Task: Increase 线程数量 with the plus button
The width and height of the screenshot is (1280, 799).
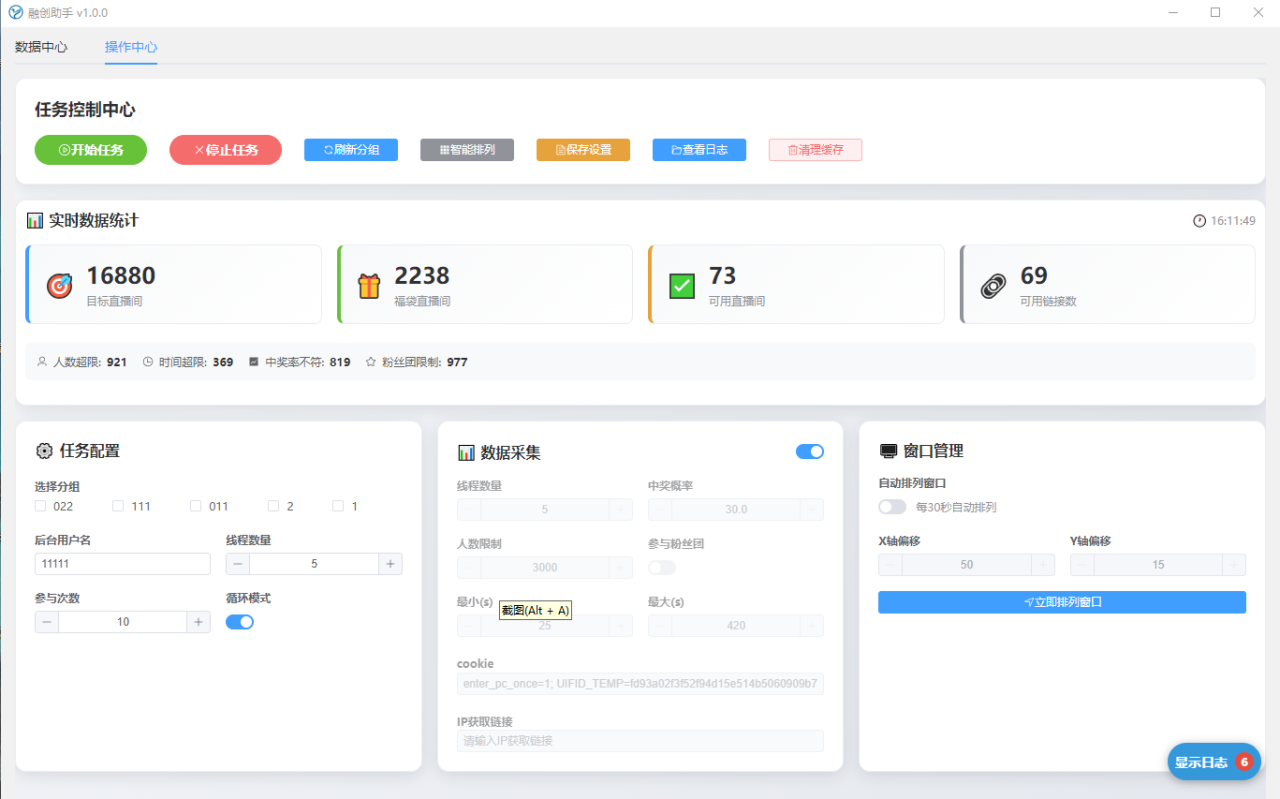Action: click(x=391, y=564)
